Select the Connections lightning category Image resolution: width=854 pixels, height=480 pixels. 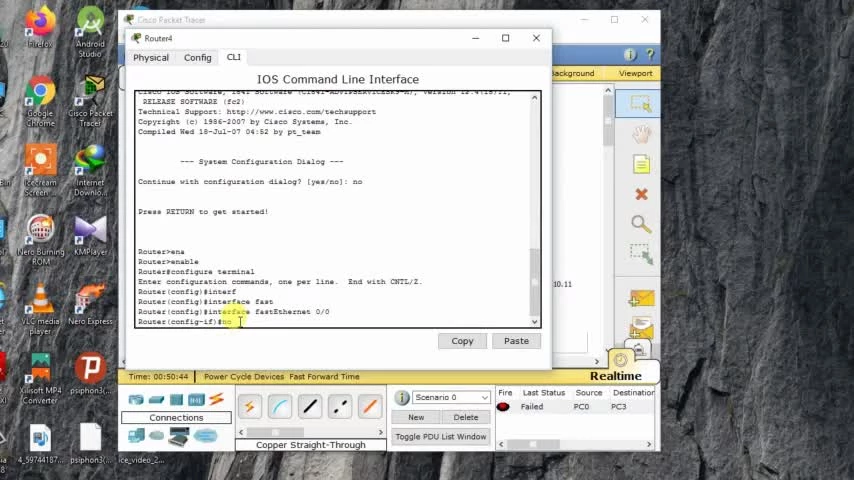(x=216, y=399)
